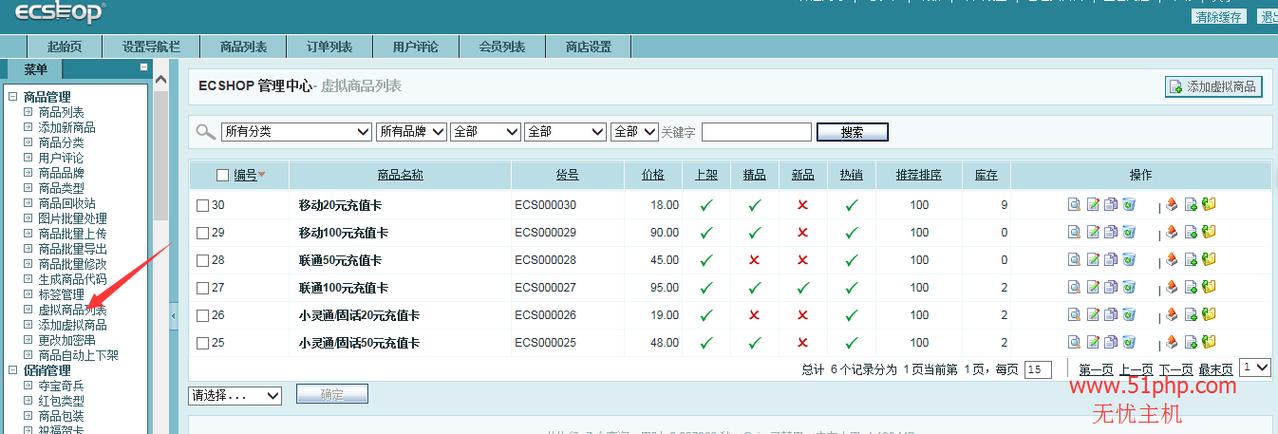Trash 联通100元充值卡 using its bin icon

(x=1128, y=288)
